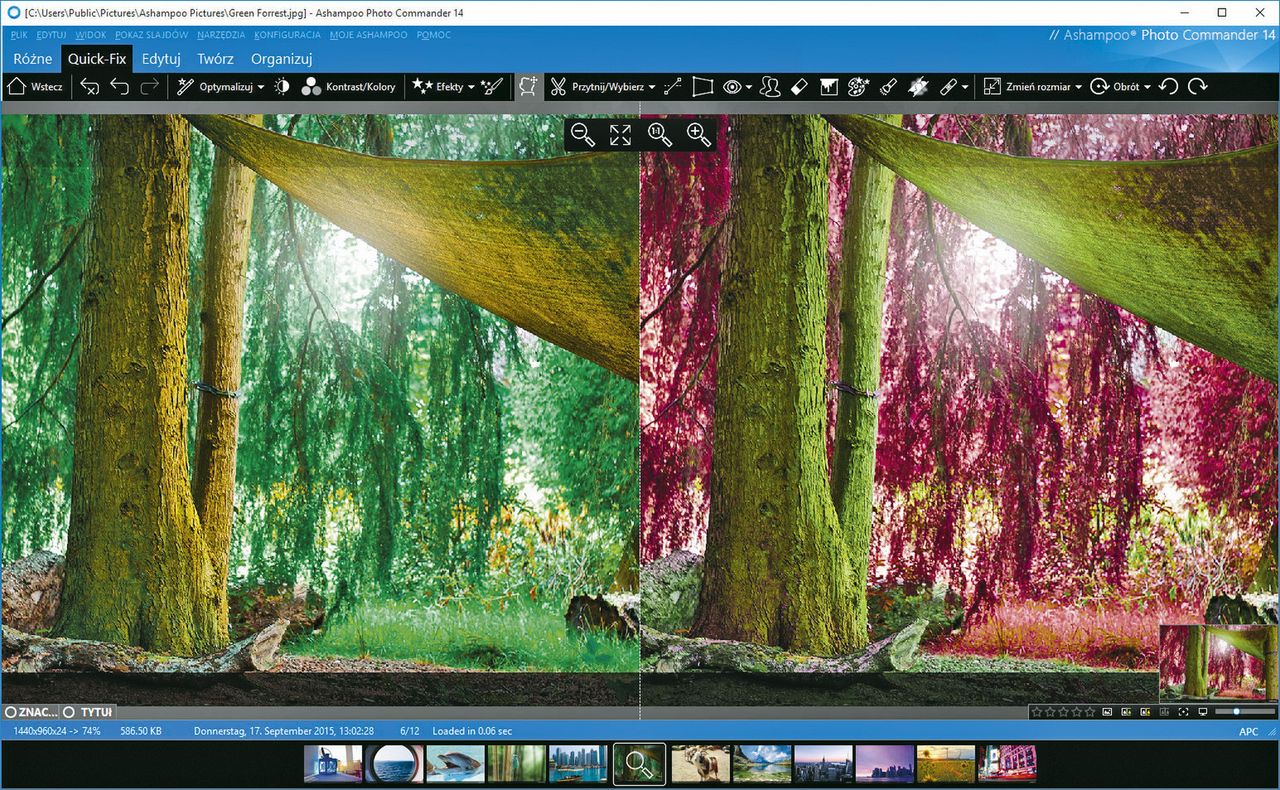1280x790 pixels.
Task: Click the fifth rating star
Action: [1090, 712]
